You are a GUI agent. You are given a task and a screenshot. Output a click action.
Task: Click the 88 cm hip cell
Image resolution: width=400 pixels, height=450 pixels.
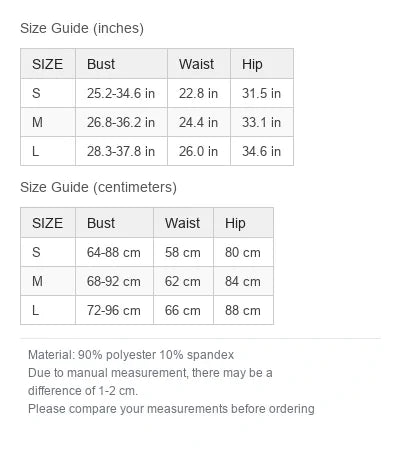243,310
